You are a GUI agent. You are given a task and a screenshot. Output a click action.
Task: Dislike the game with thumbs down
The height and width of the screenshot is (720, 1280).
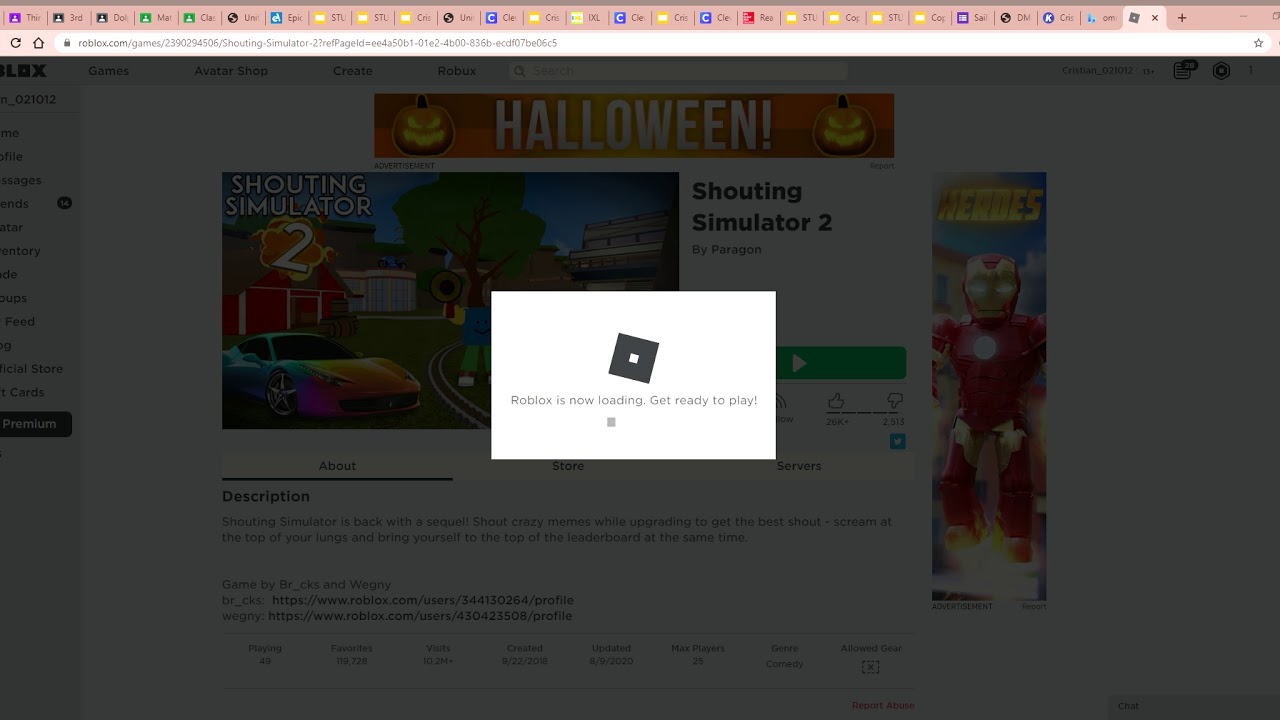click(x=894, y=401)
